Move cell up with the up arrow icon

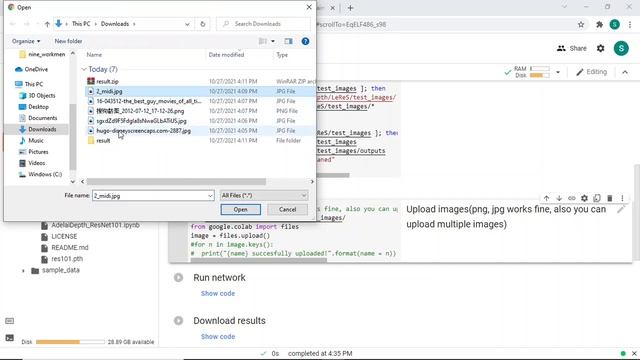coord(546,198)
